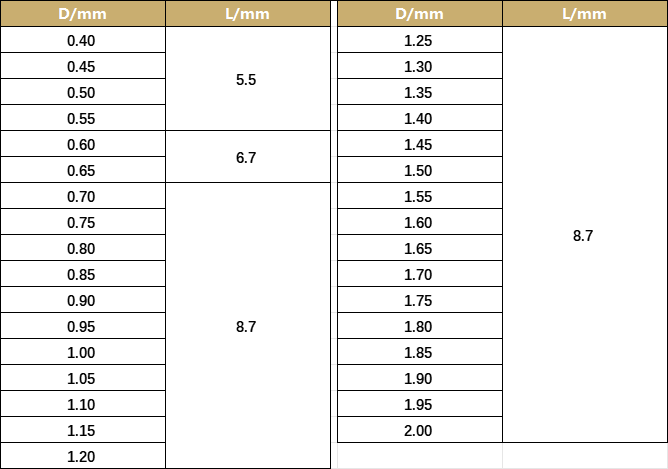Image resolution: width=668 pixels, height=469 pixels.
Task: Click the 5.5 merged length cell
Action: pyautogui.click(x=248, y=79)
